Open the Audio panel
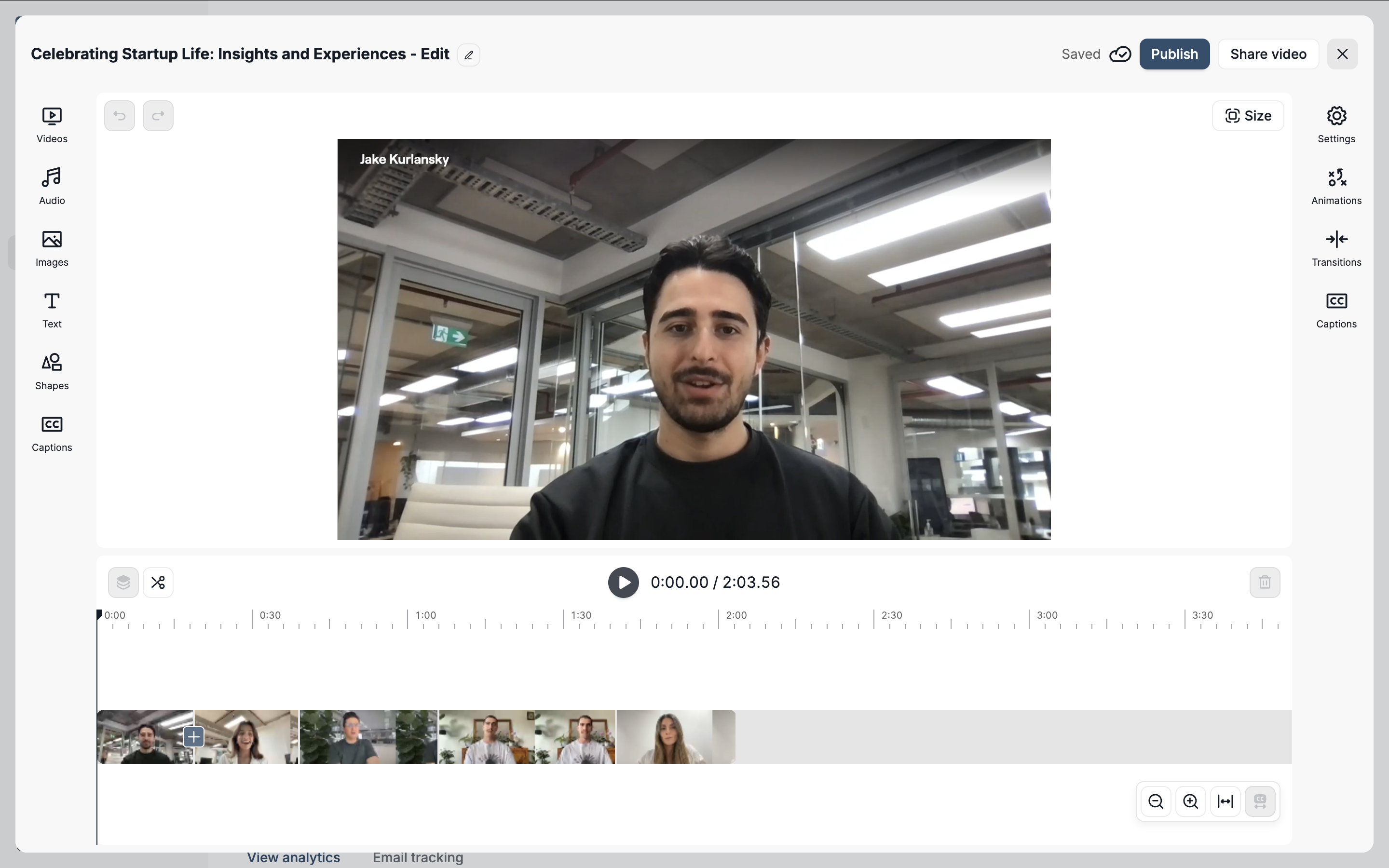This screenshot has height=868, width=1389. pos(52,187)
